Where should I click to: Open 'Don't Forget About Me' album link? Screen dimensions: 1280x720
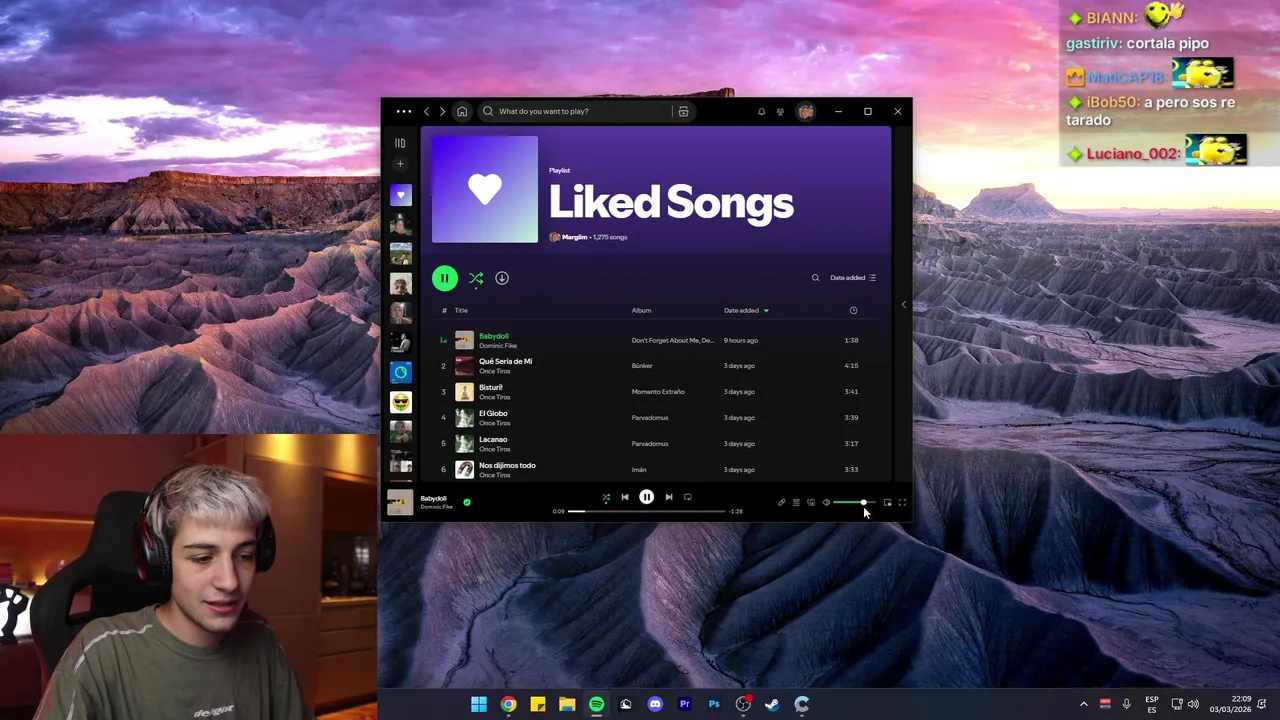(673, 340)
